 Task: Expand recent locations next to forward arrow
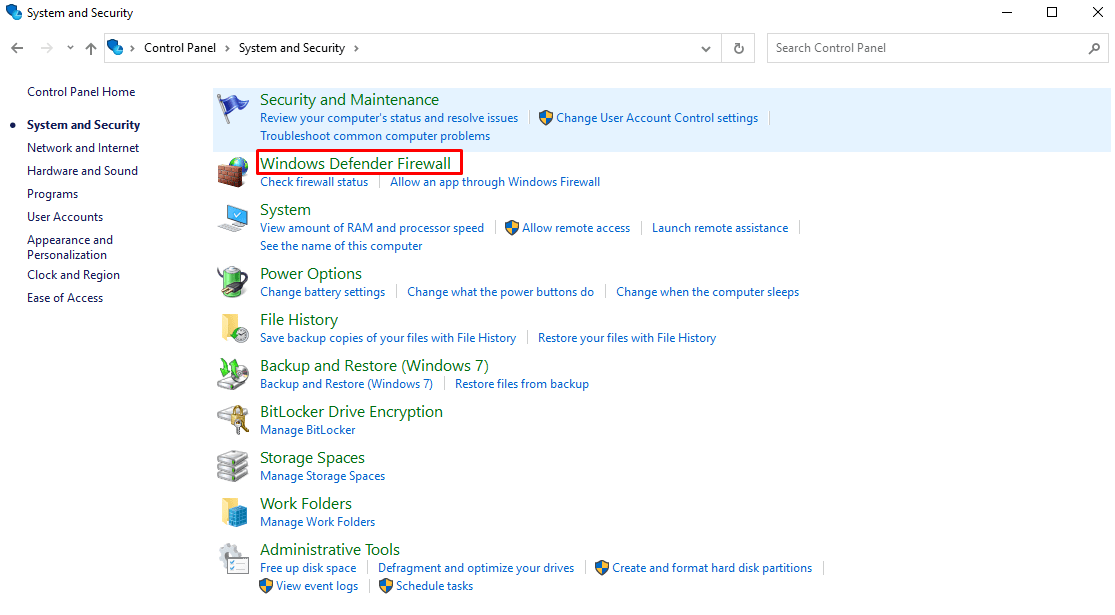(69, 47)
